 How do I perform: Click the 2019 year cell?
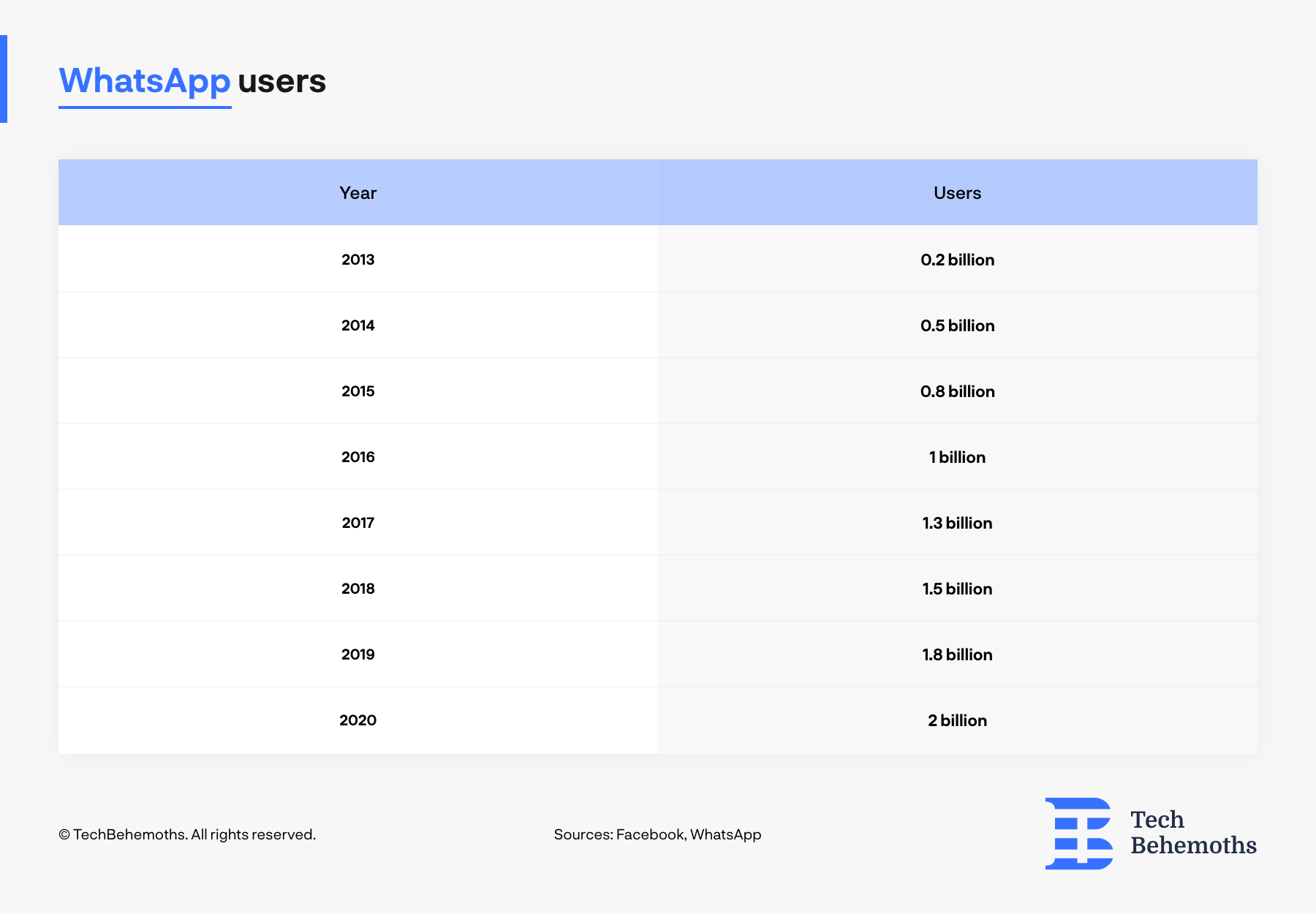358,654
